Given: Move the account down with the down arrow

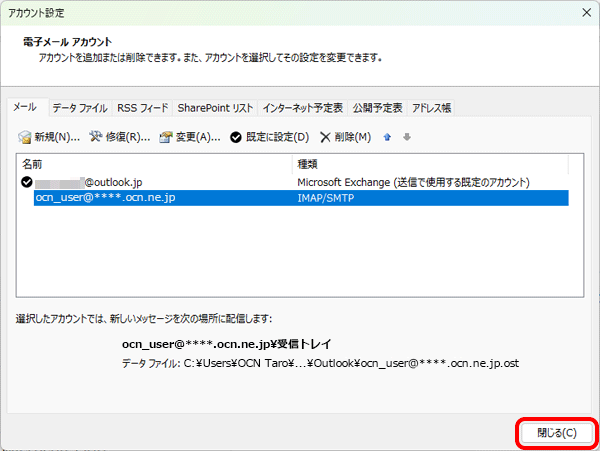Looking at the screenshot, I should click(406, 137).
